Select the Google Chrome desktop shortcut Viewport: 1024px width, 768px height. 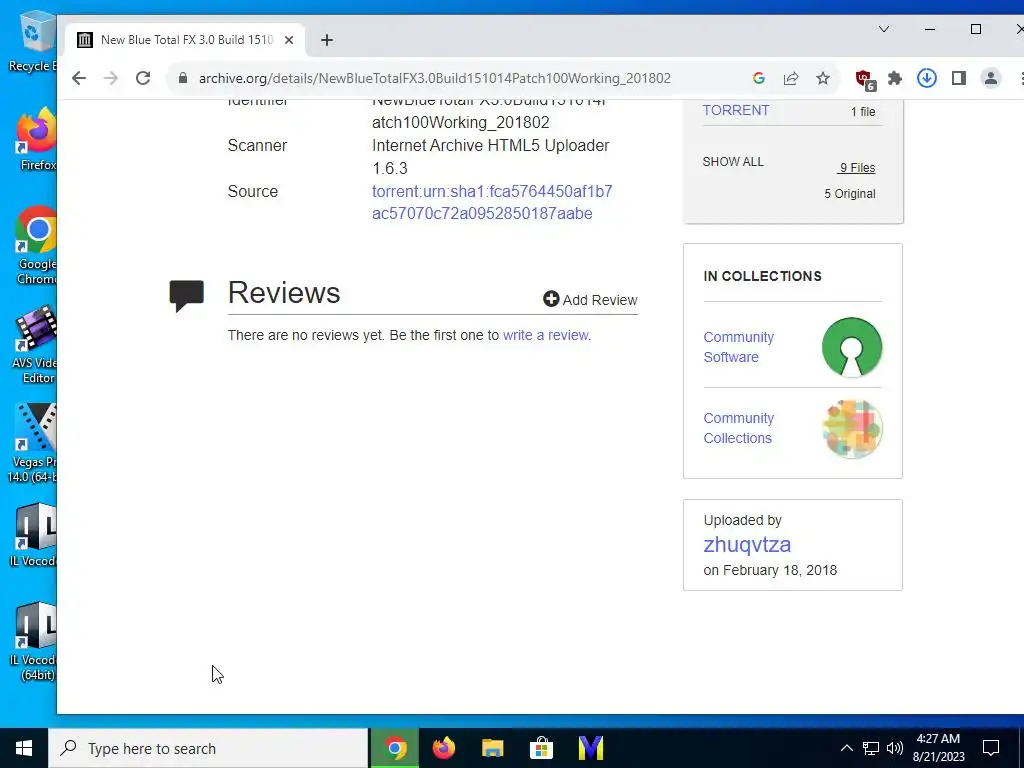(x=36, y=246)
